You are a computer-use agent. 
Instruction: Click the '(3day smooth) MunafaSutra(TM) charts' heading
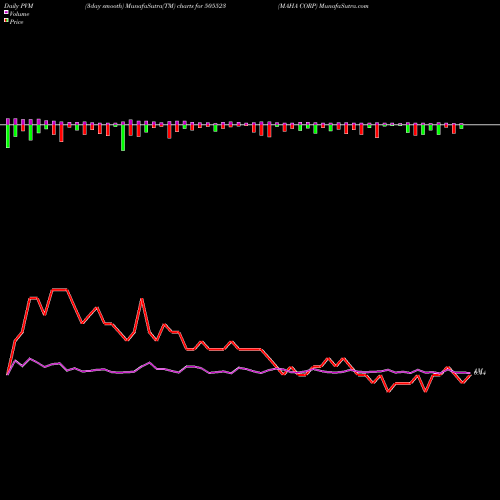[139, 6]
